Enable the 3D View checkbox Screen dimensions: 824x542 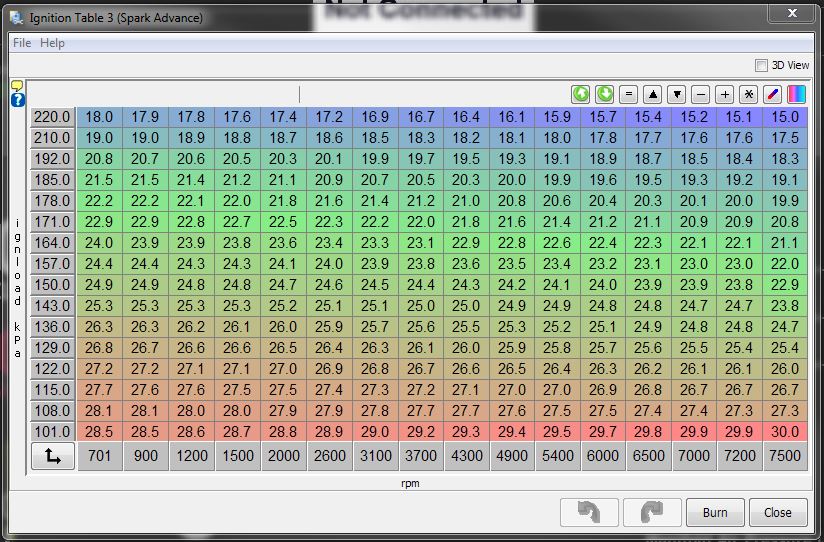[x=762, y=65]
